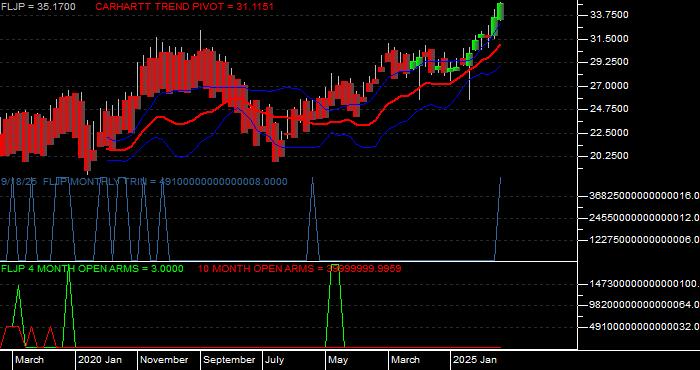Click the 'FLJP 4 MONTH OPEN ARMS = 3.0000' label
Image resolution: width=700 pixels, height=370 pixels.
point(92,269)
